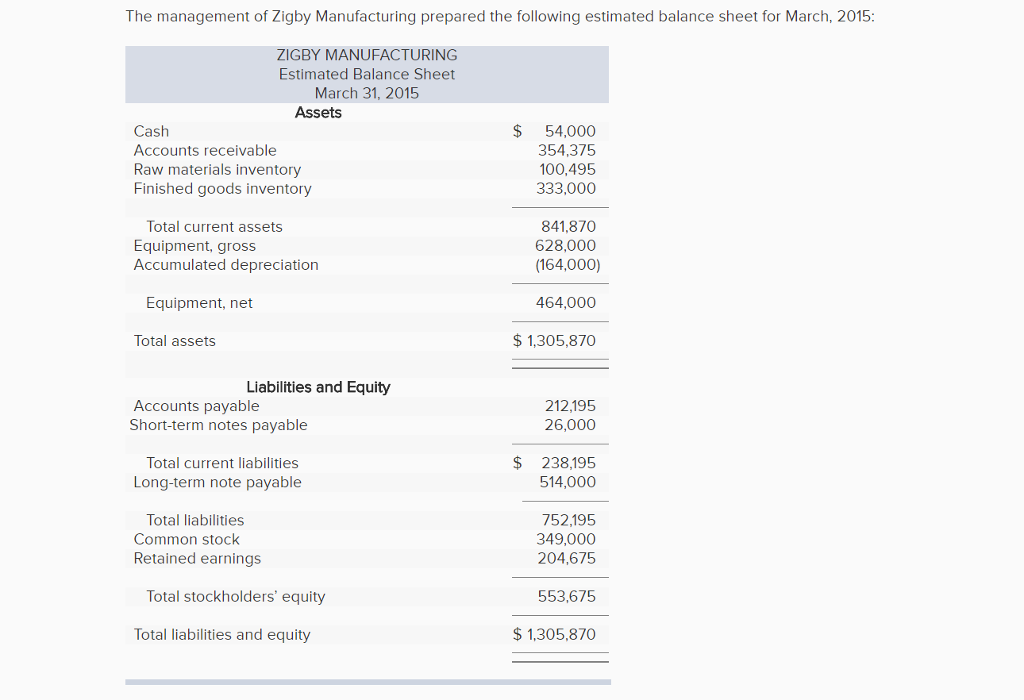Click the 333,000 value
Image resolution: width=1024 pixels, height=700 pixels.
pos(566,188)
